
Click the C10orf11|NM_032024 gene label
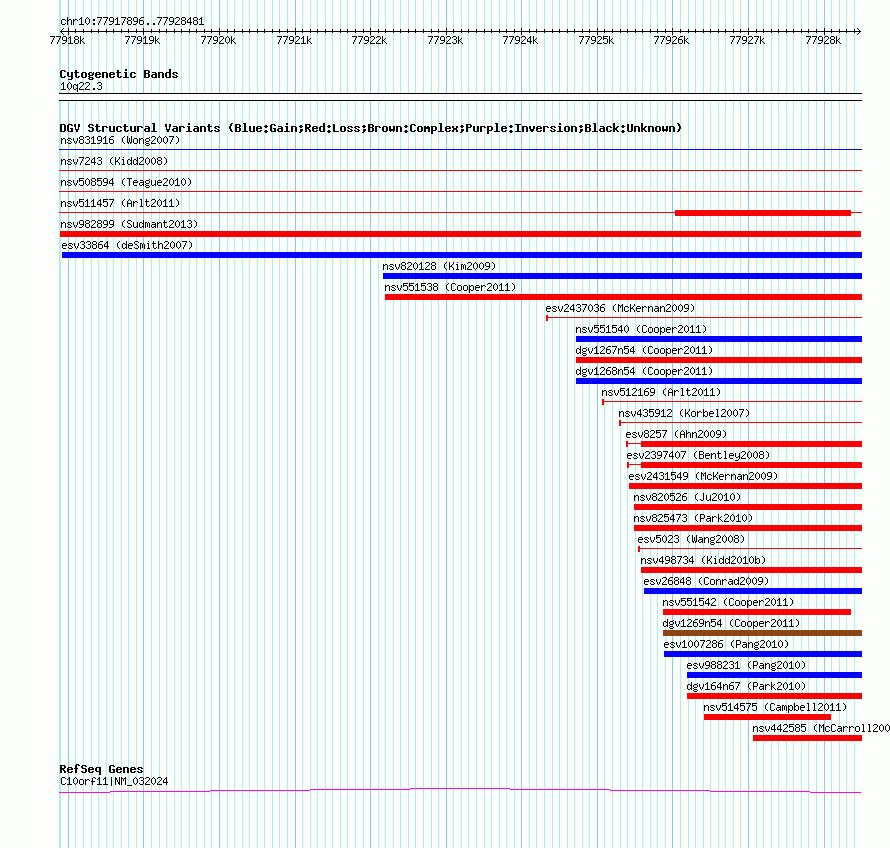click(x=114, y=782)
